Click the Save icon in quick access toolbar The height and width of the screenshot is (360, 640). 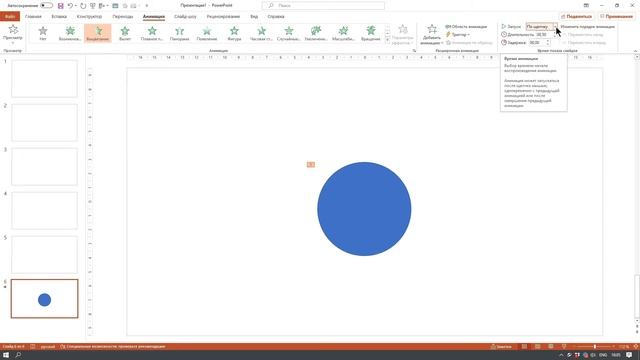(x=60, y=6)
